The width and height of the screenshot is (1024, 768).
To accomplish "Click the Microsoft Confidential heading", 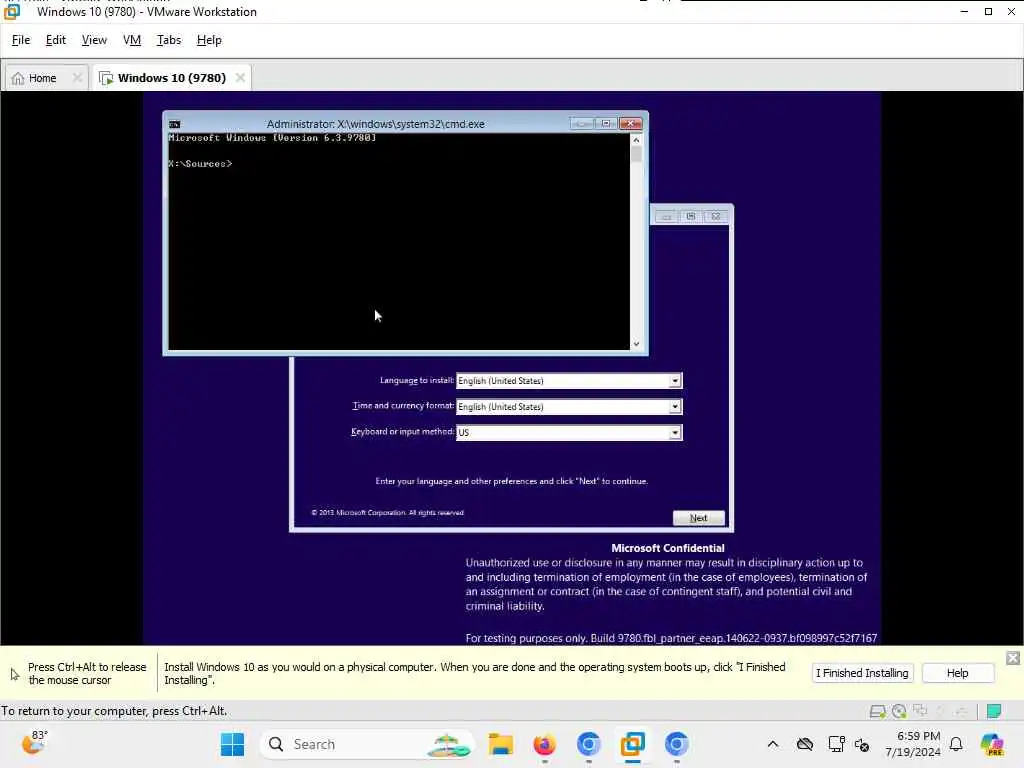I will (x=667, y=549).
